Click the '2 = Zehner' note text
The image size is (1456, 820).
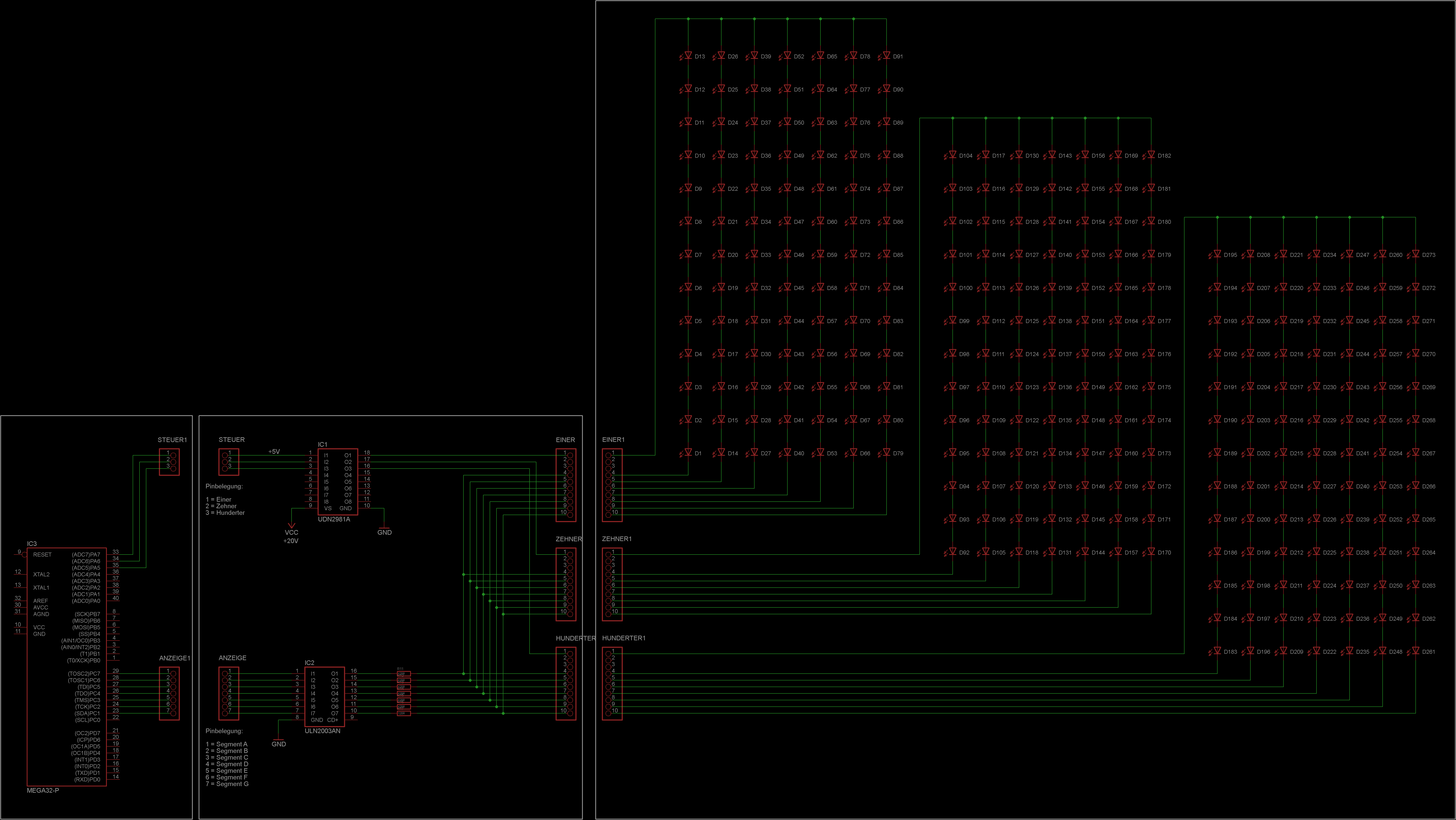point(221,506)
